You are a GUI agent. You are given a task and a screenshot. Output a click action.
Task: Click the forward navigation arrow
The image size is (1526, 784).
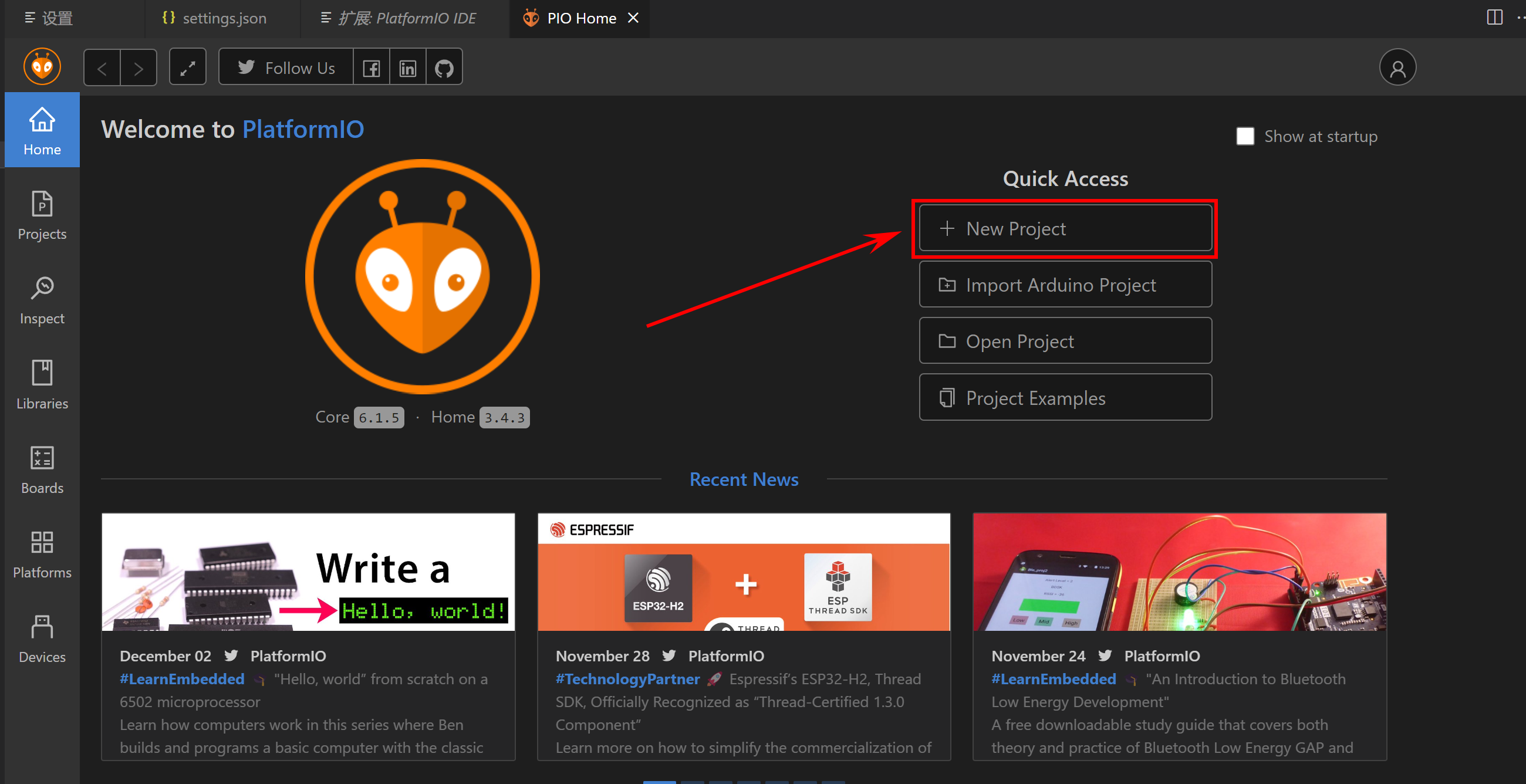tap(139, 68)
